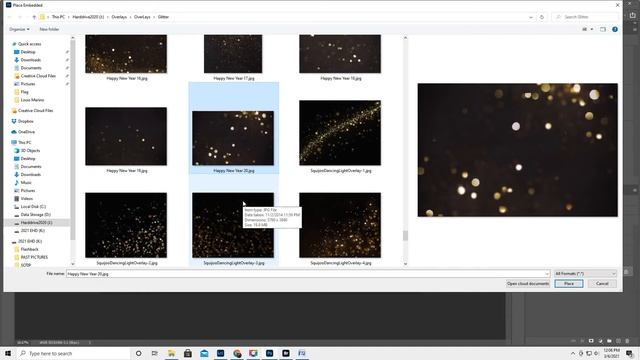Select the Happy New Year 17.jpg thumbnail

pyautogui.click(x=233, y=54)
